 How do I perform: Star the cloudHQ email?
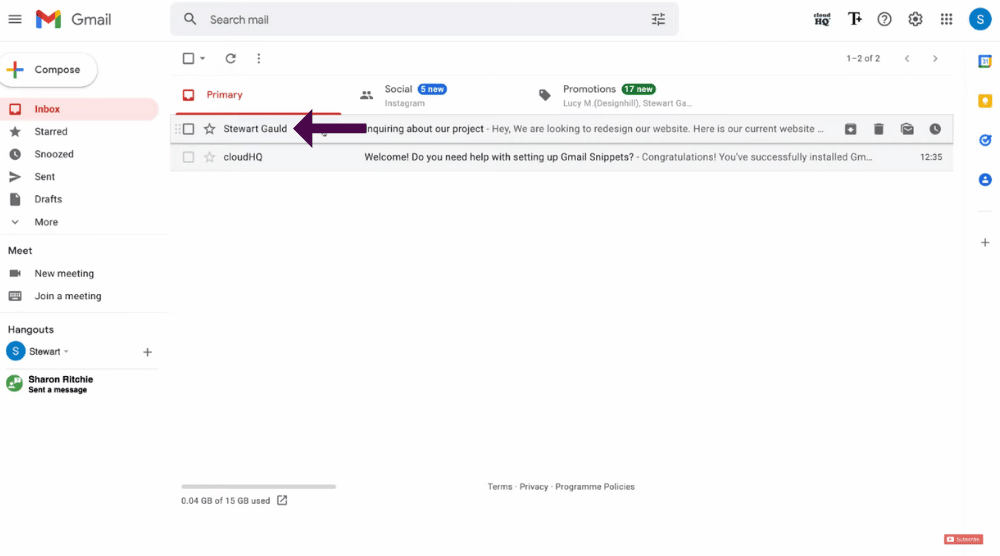[x=209, y=157]
